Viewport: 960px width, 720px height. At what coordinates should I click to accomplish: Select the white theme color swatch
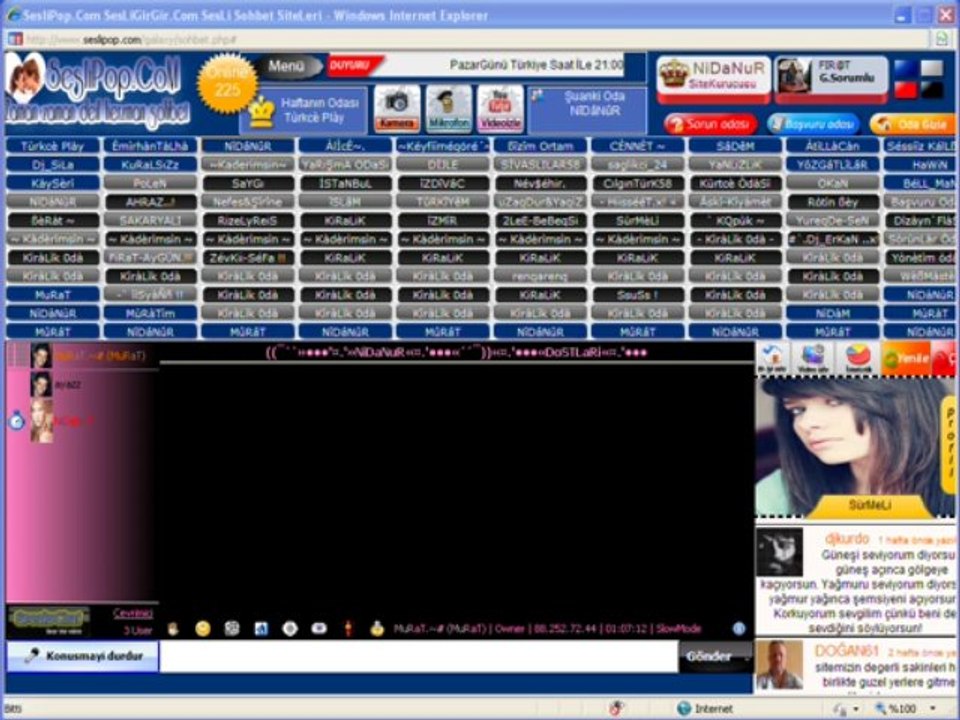point(932,69)
